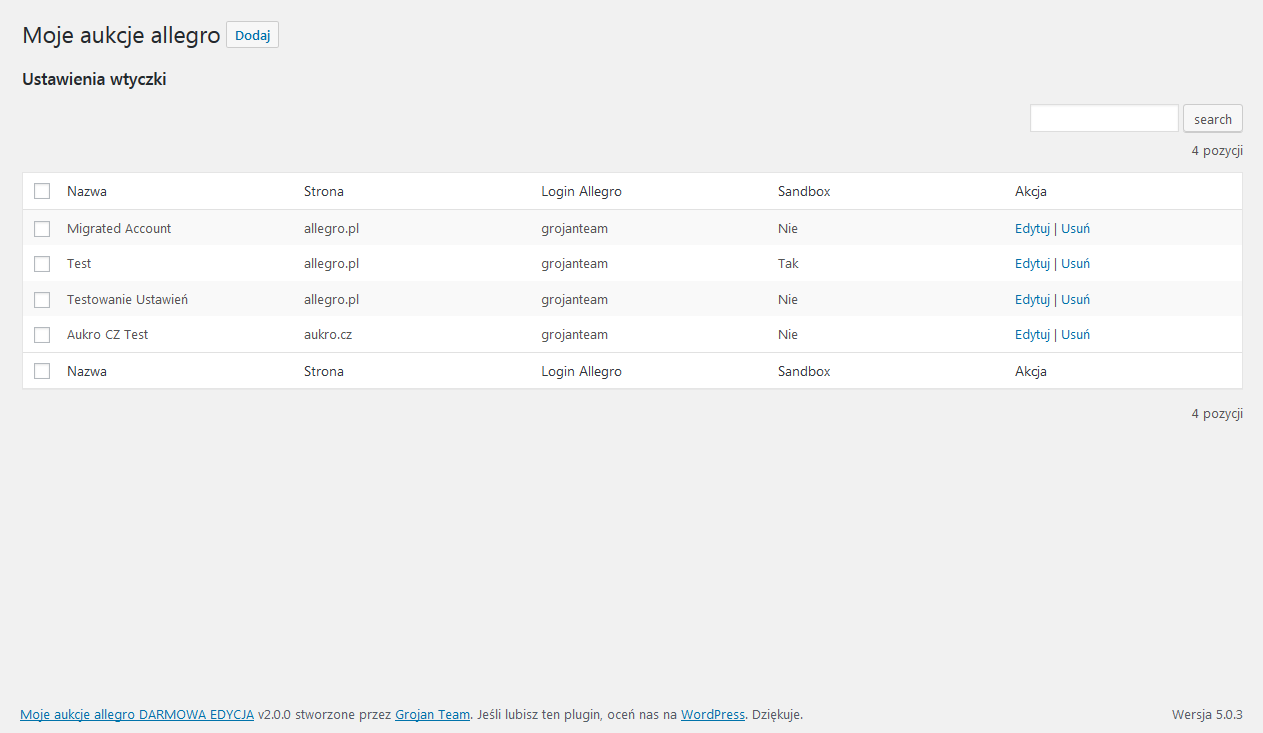Click the Sandbox footer column label
Viewport: 1263px width, 733px height.
pyautogui.click(x=804, y=371)
